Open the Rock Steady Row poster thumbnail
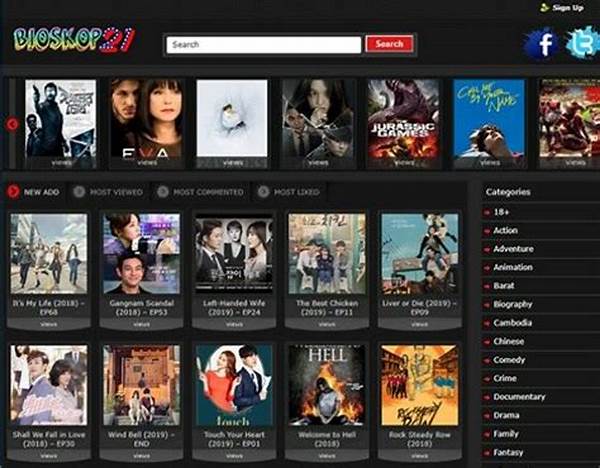This screenshot has width=600, height=468. point(420,385)
